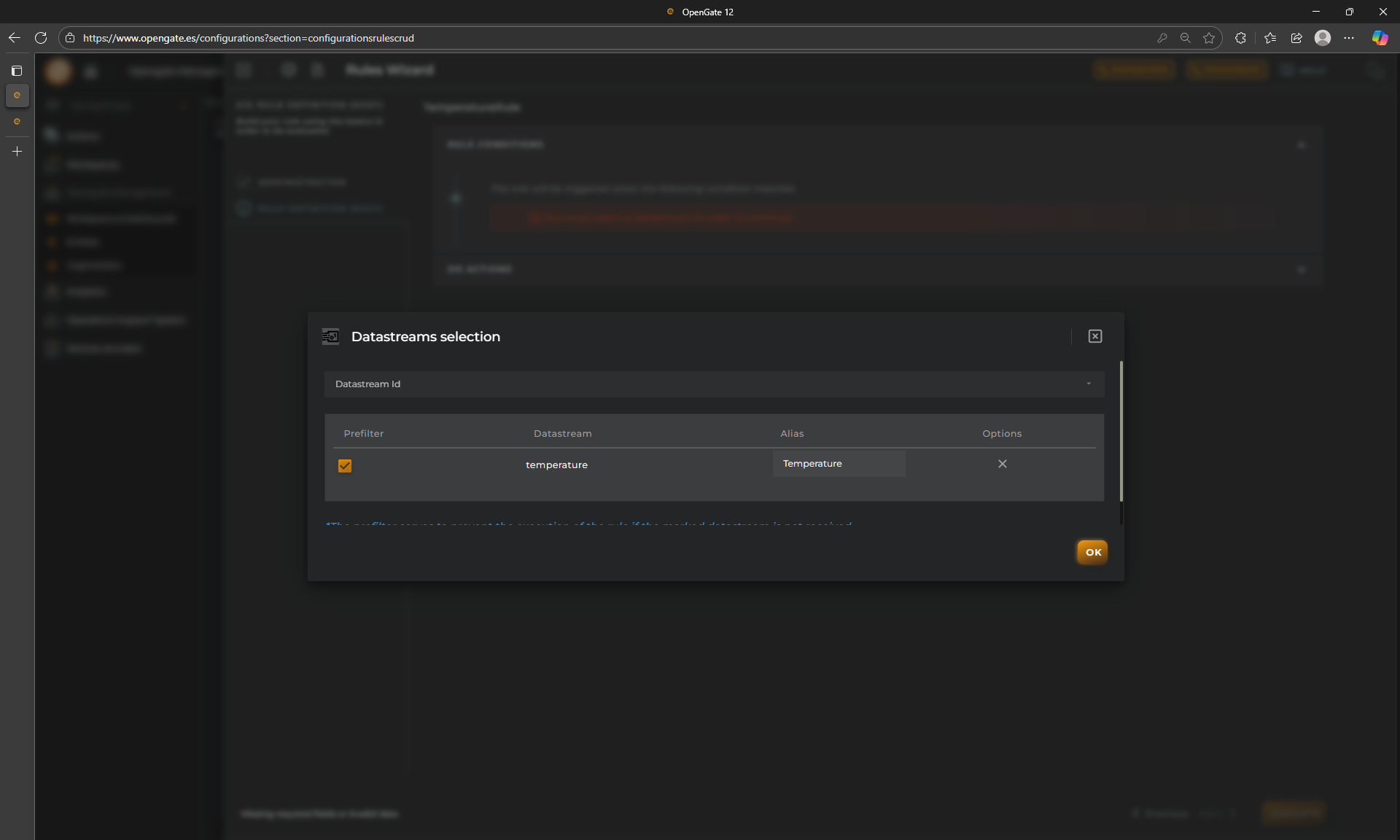Refresh the OpenGate page

click(41, 38)
